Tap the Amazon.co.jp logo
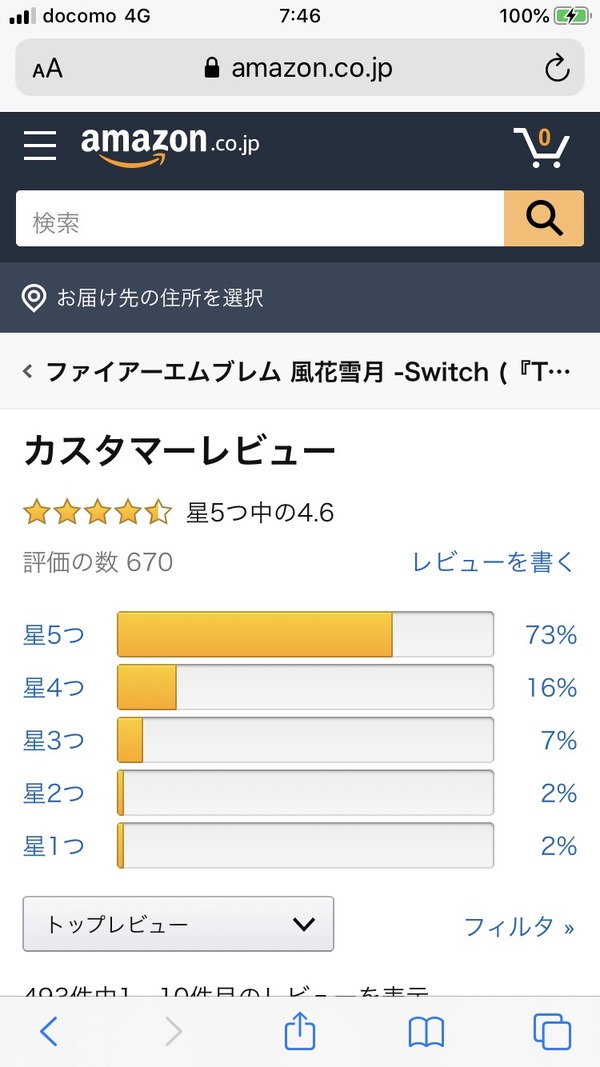Screen dimensions: 600x1067 click(170, 145)
